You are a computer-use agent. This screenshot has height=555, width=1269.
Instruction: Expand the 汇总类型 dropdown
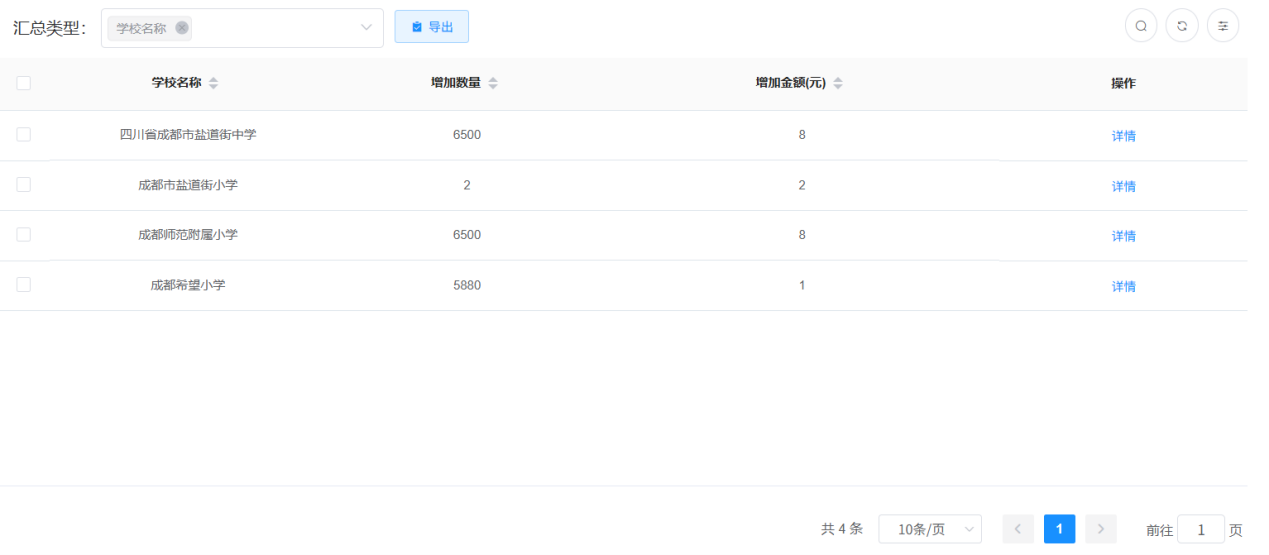[366, 28]
